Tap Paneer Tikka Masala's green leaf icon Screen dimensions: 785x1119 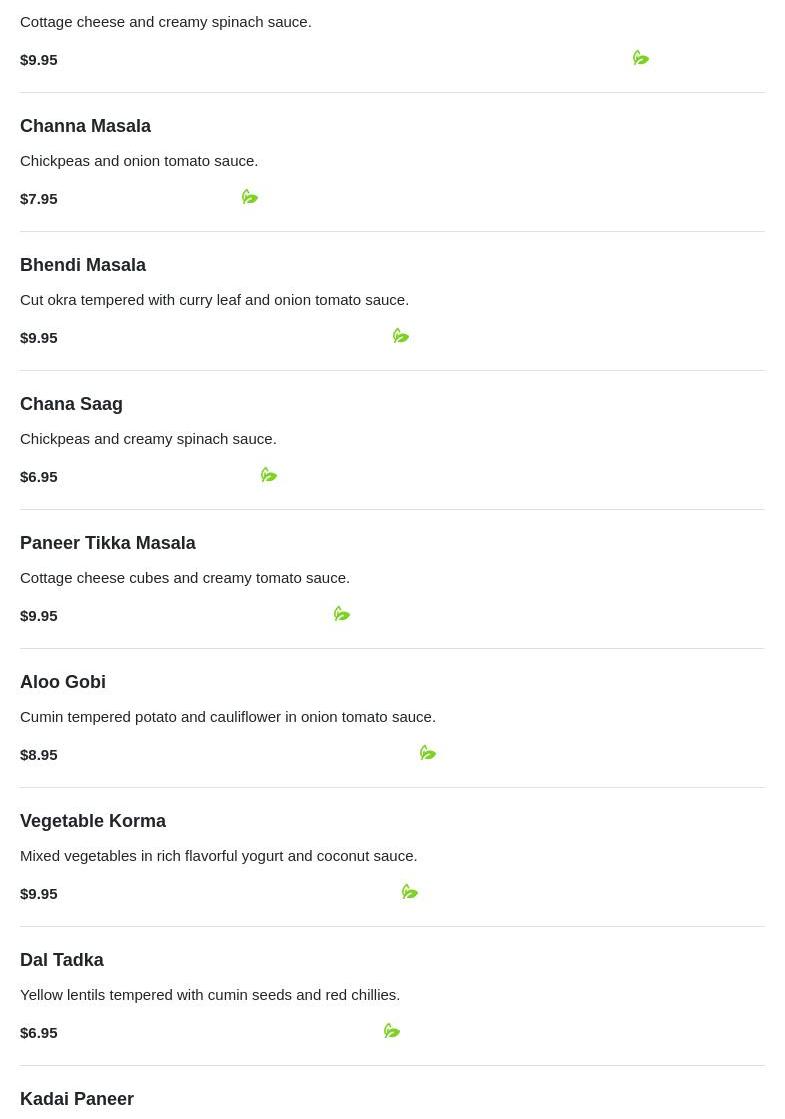pos(342,615)
